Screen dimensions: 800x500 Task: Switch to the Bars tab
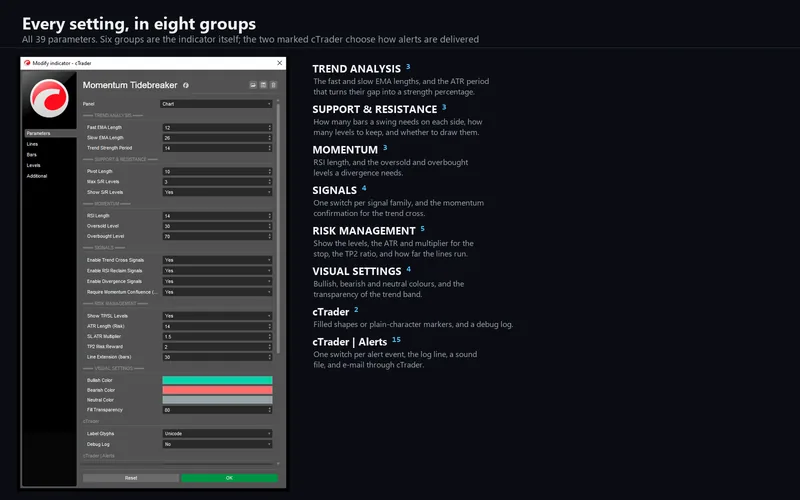[32, 155]
